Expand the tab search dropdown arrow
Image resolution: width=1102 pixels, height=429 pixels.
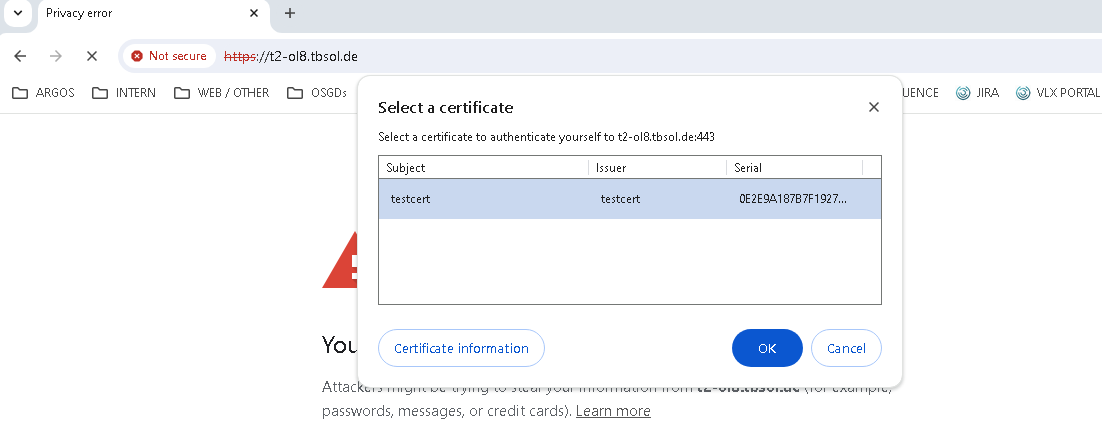click(16, 13)
